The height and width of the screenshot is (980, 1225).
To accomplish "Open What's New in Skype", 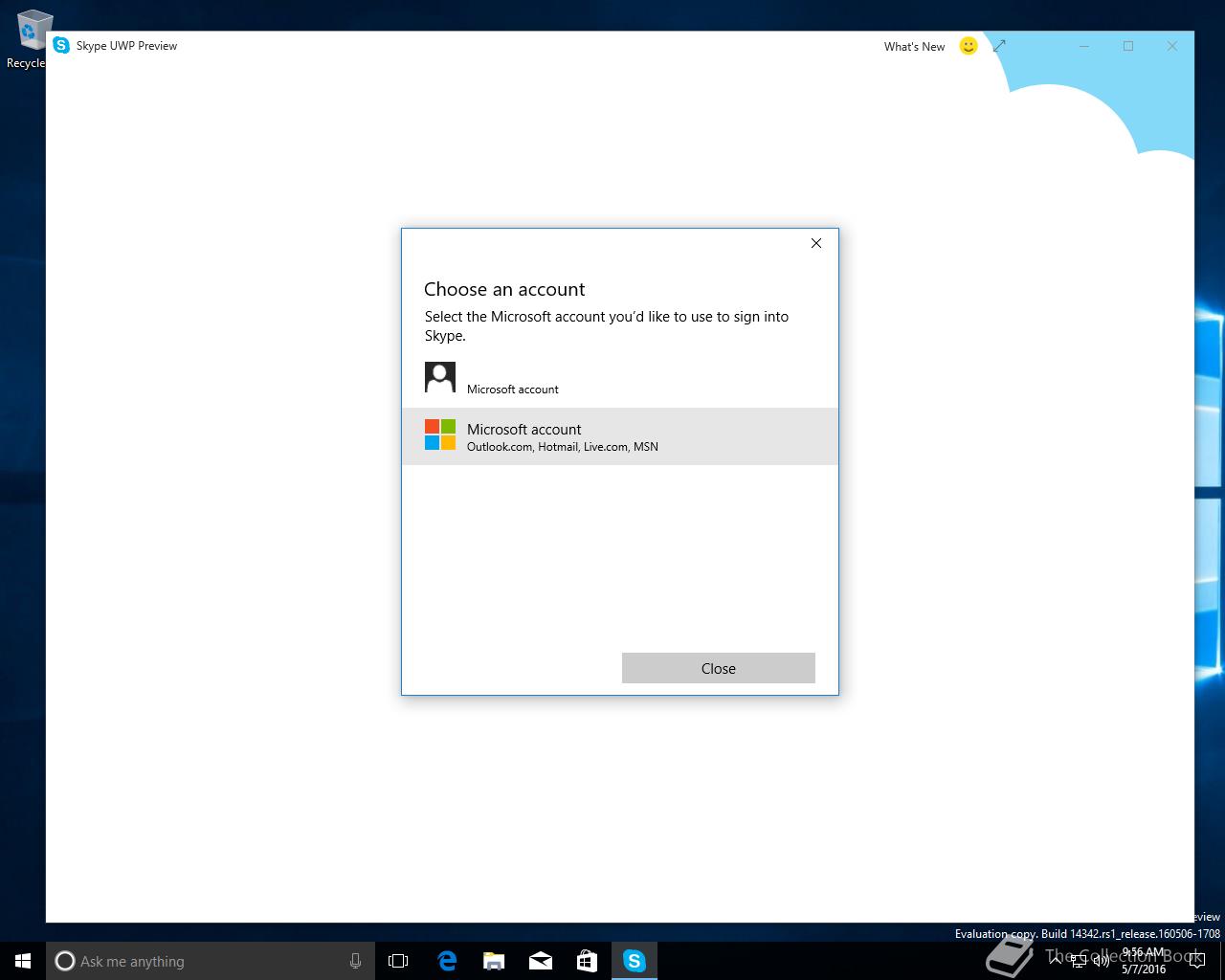I will click(914, 46).
